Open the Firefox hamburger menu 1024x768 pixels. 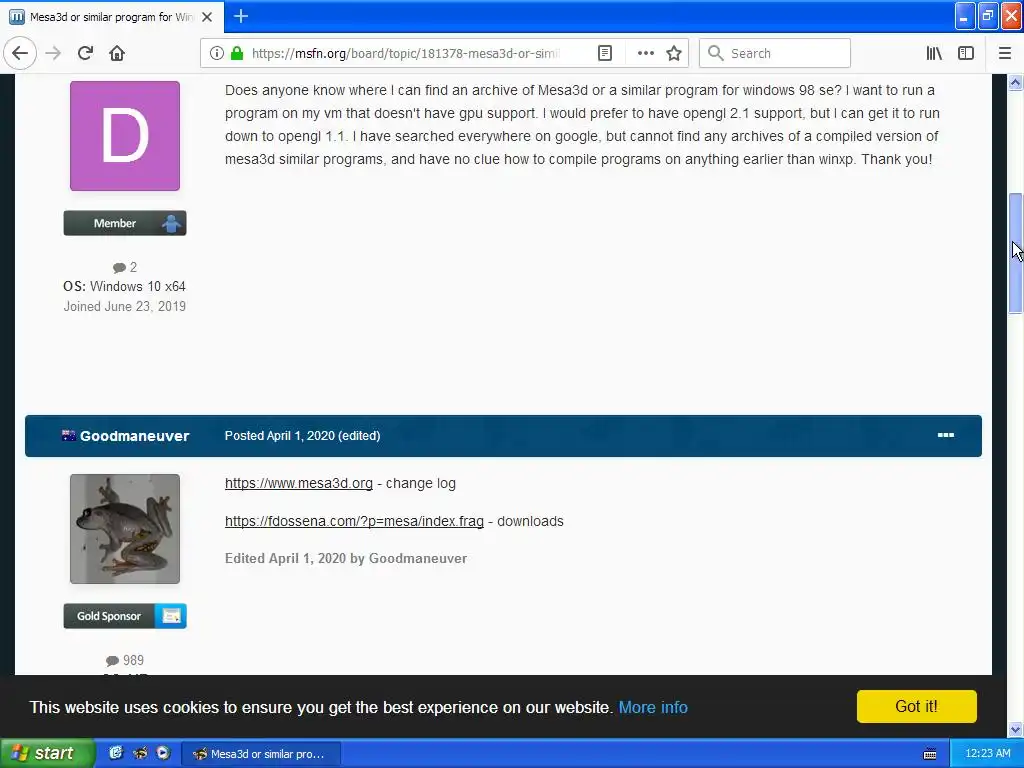[1005, 54]
